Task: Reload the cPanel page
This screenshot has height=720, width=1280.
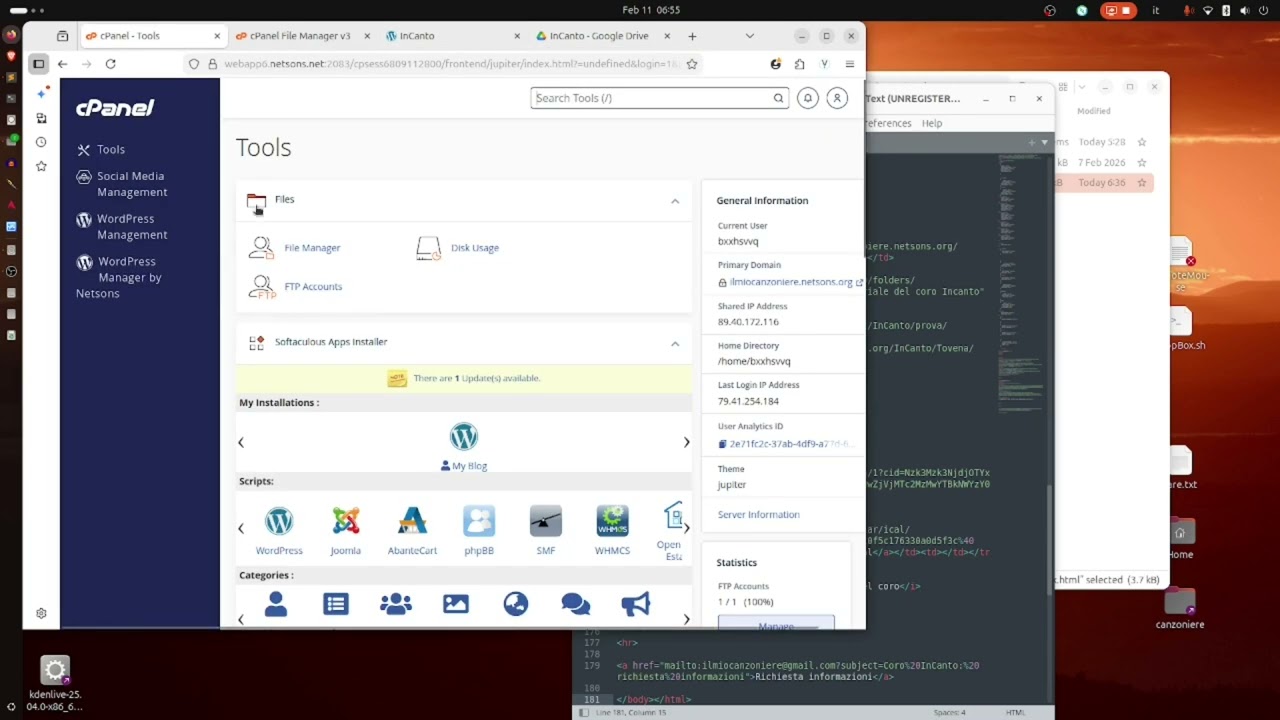Action: 110,64
